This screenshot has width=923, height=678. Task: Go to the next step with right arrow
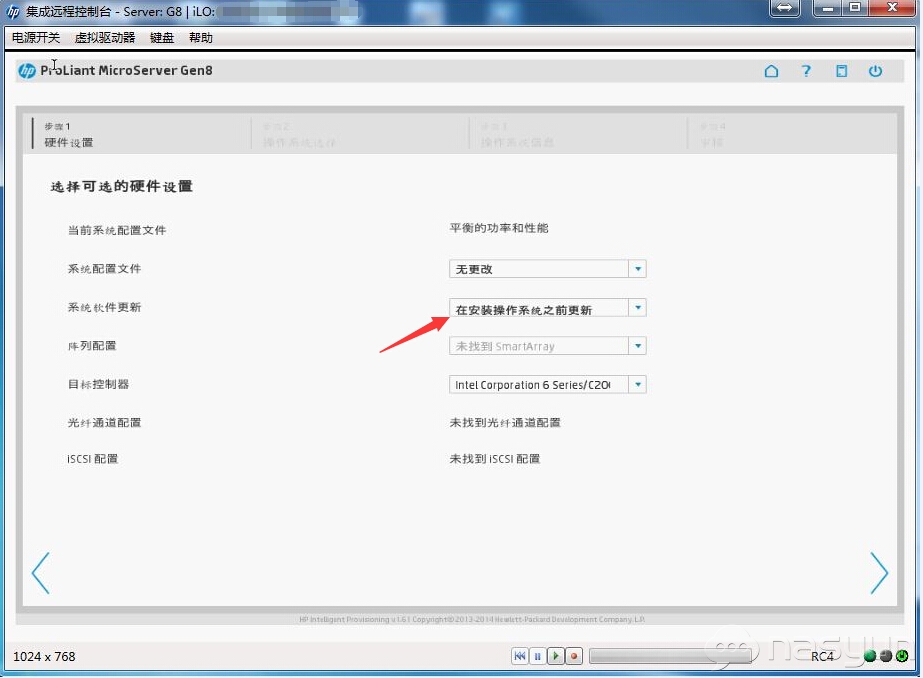click(x=879, y=573)
